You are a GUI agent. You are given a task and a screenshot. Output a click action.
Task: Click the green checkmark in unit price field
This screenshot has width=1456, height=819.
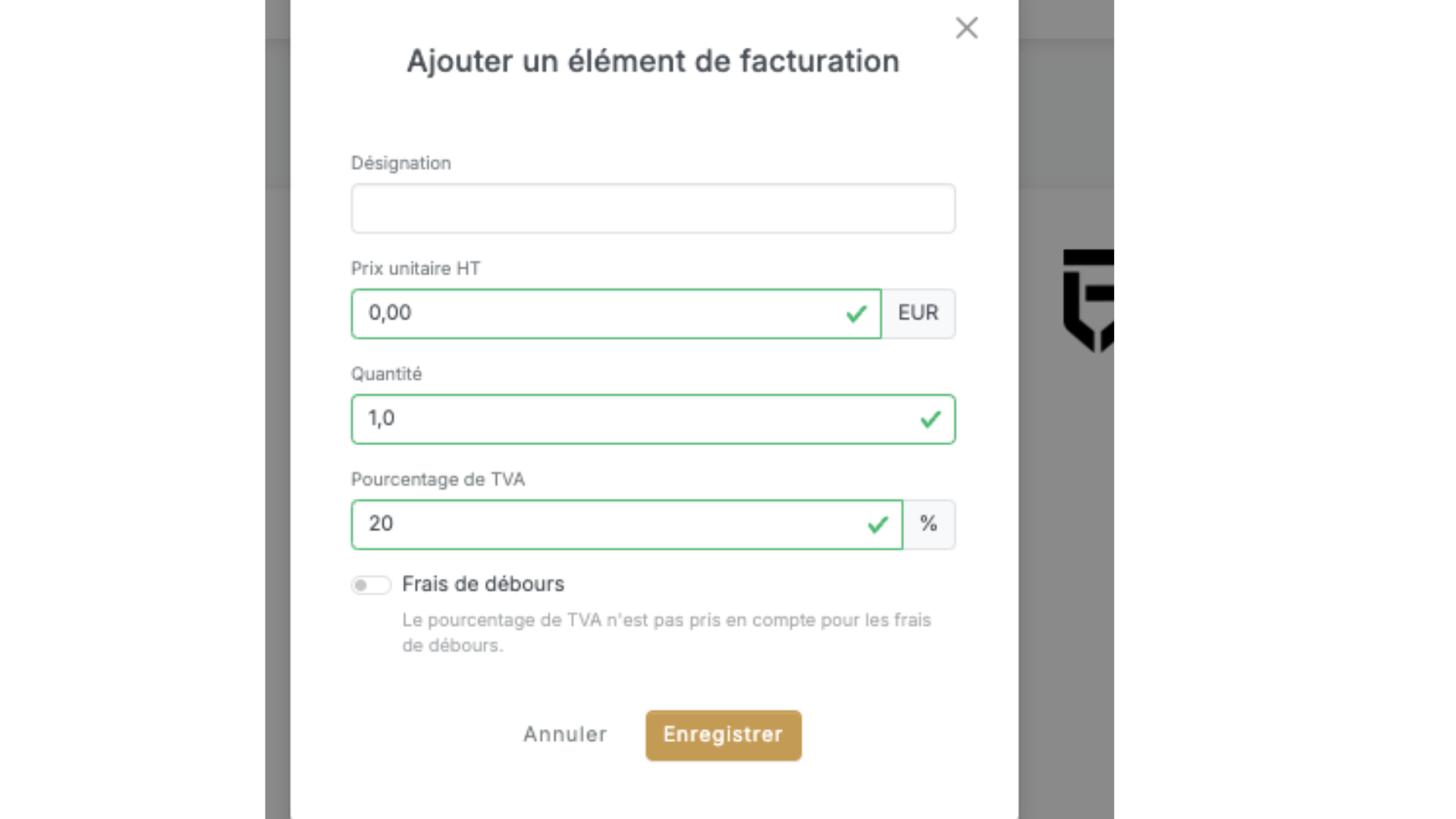pyautogui.click(x=856, y=313)
